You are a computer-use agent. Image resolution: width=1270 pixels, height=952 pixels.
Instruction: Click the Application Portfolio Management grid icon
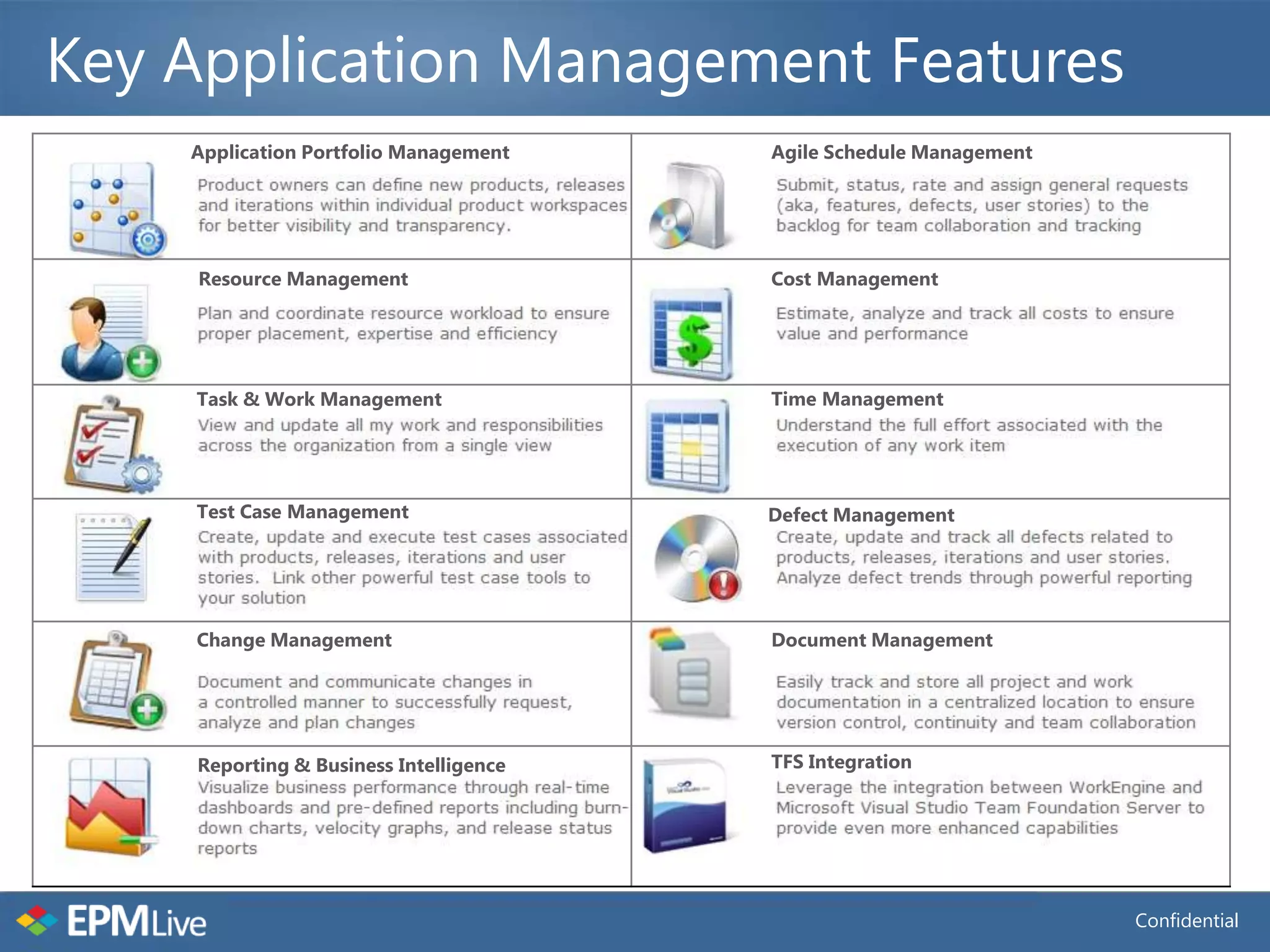pyautogui.click(x=117, y=209)
